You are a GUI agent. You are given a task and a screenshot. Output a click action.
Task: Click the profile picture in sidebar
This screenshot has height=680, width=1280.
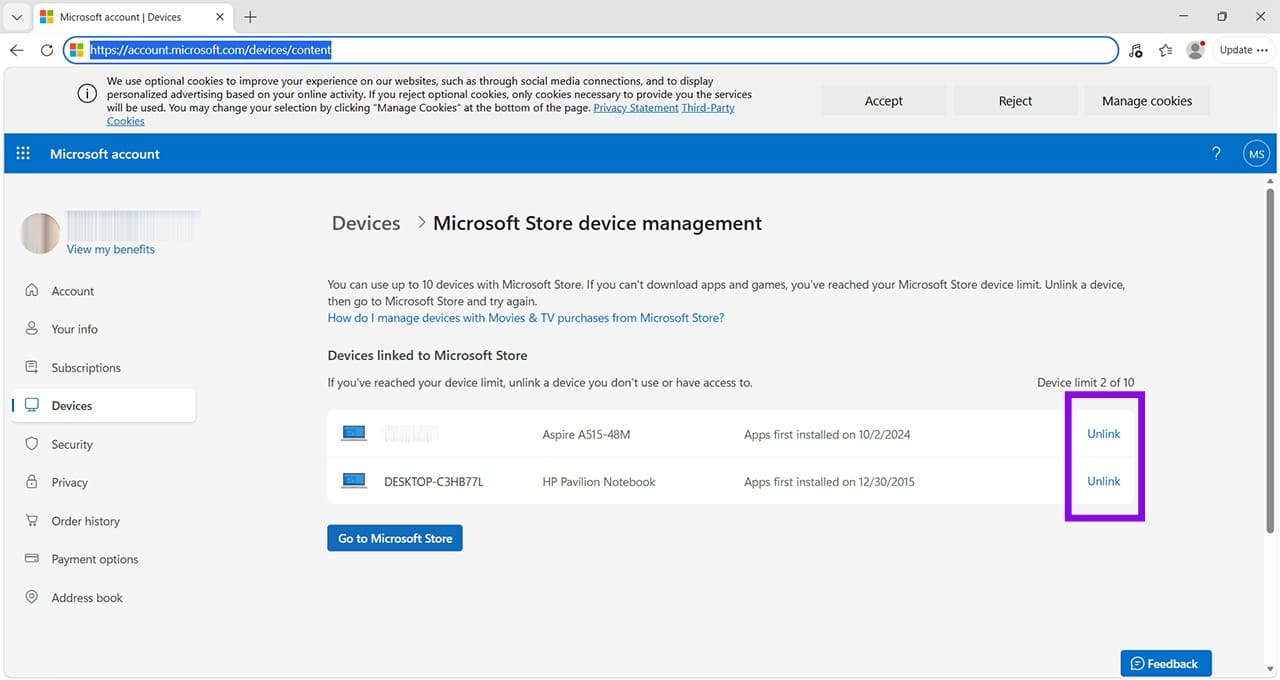(x=40, y=232)
